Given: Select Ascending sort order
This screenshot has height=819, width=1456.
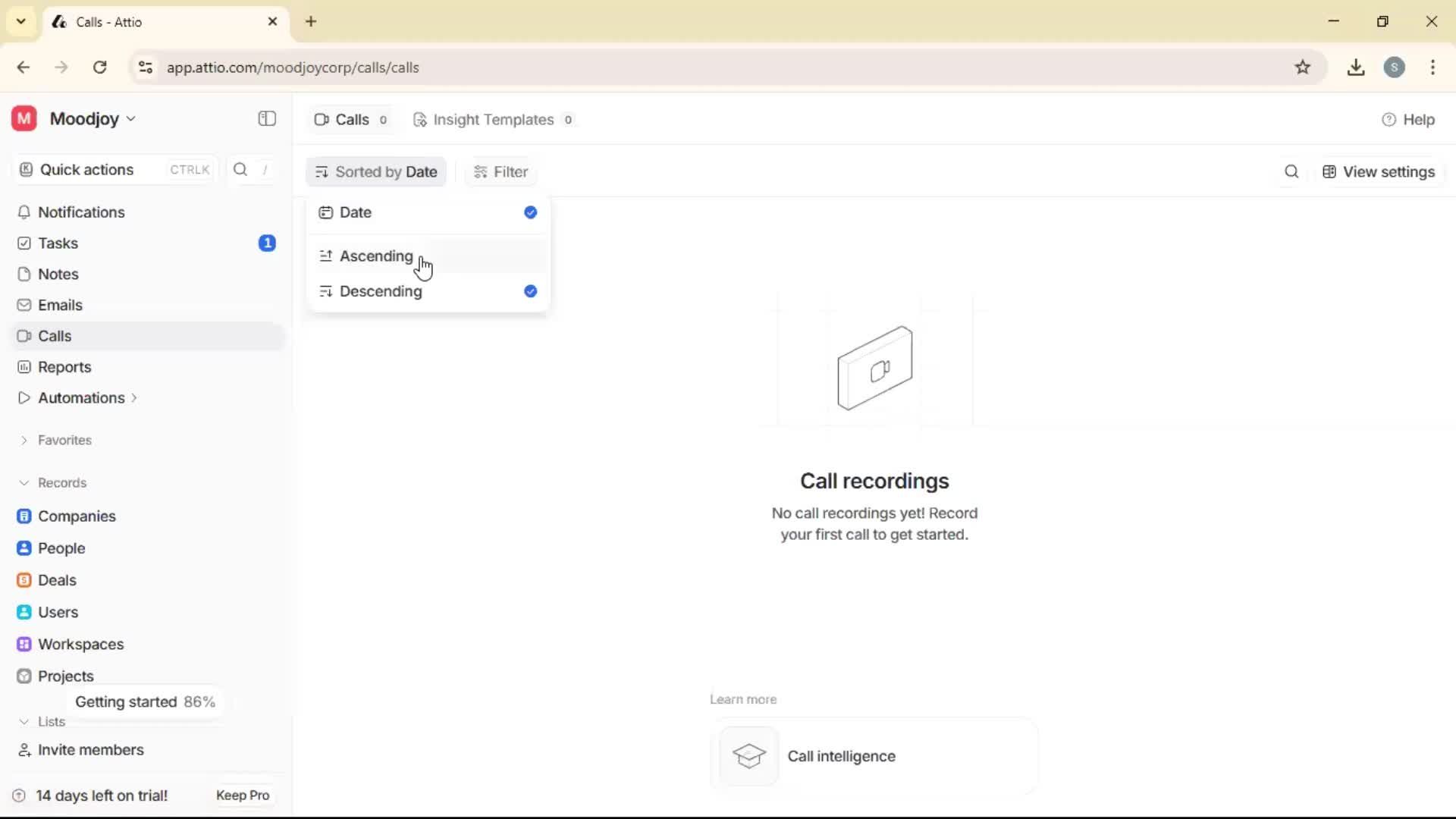Looking at the screenshot, I should pos(376,256).
